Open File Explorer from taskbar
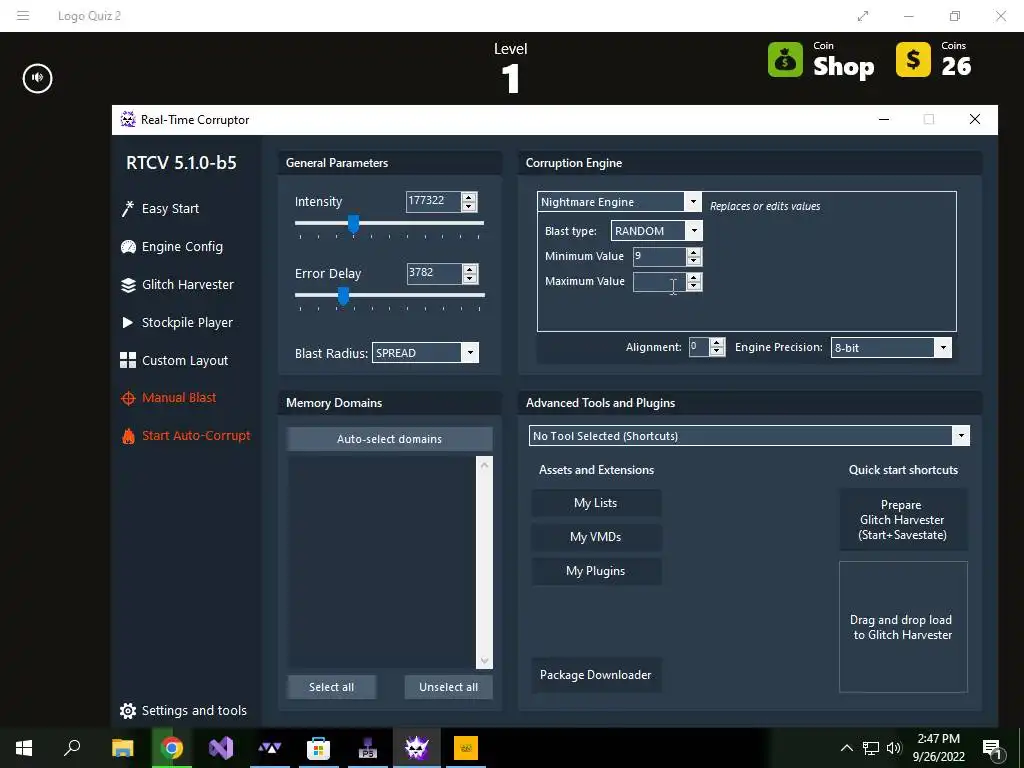The height and width of the screenshot is (768, 1024). click(122, 748)
